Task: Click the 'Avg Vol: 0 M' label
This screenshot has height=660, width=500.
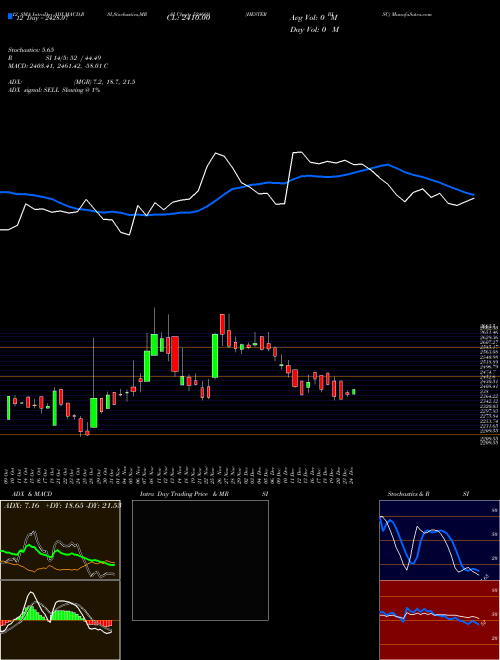Action: click(x=314, y=18)
